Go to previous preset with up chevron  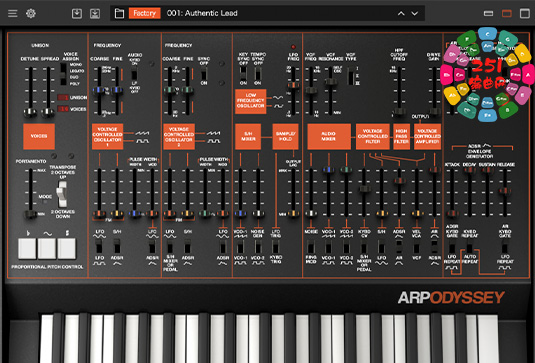pos(401,14)
